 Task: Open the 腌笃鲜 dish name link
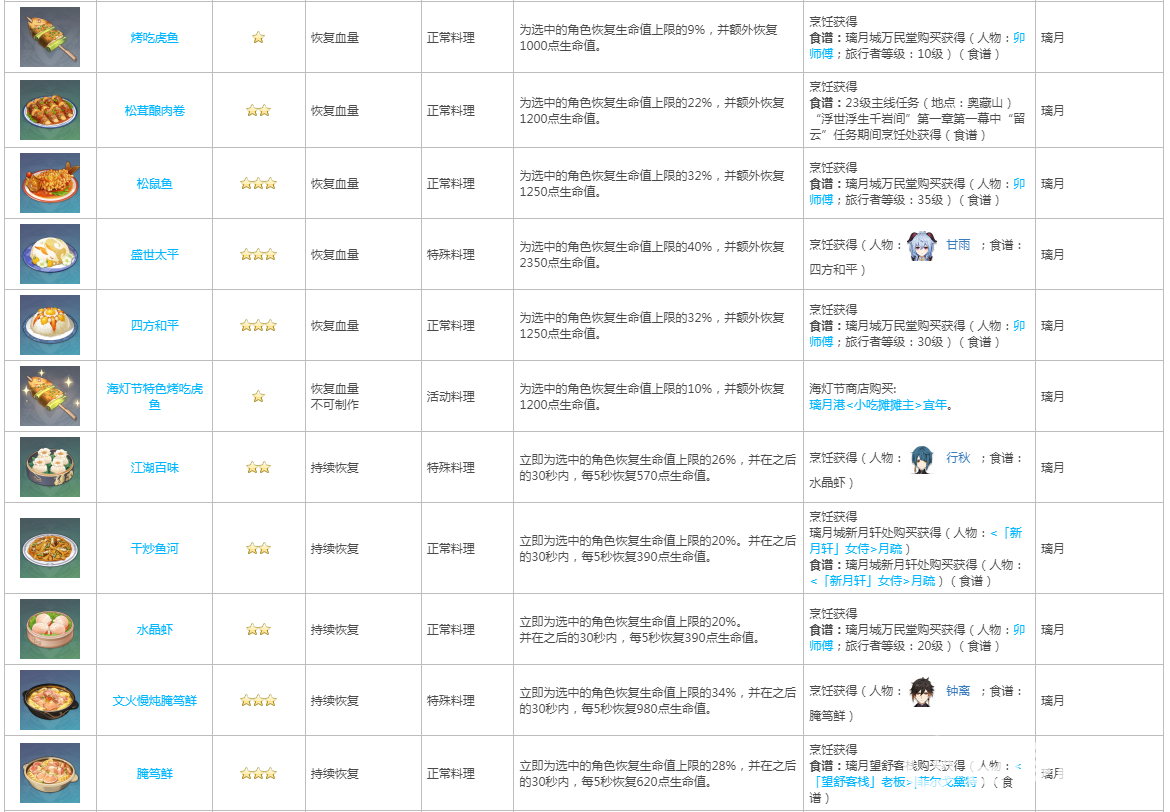154,774
